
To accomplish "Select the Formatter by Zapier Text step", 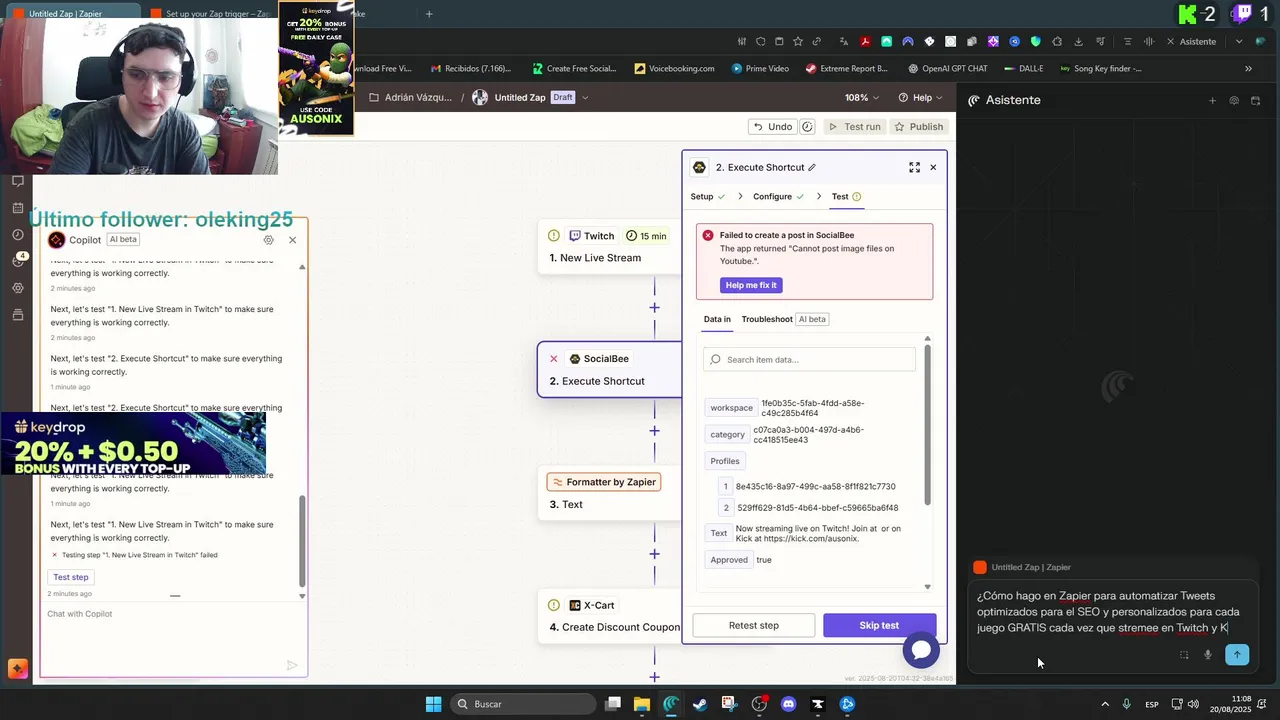I will click(x=609, y=493).
